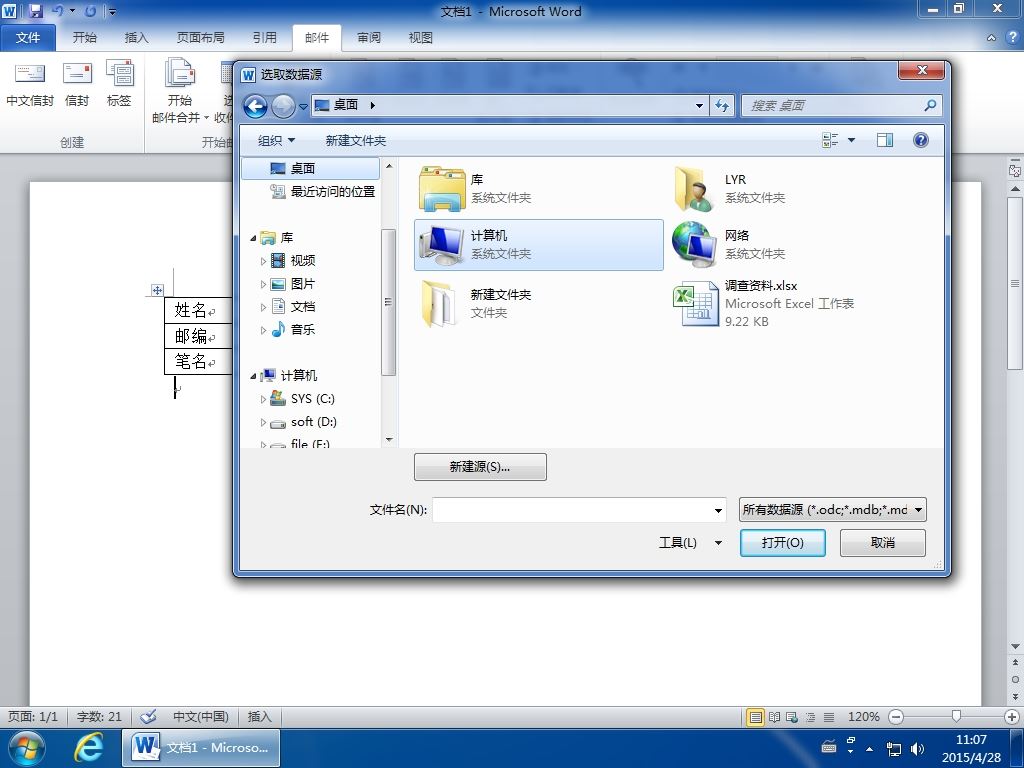Click 新建文件夹 in dialog toolbar

(x=356, y=140)
